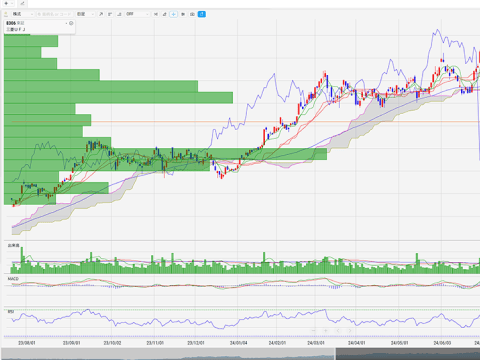Zoom out chart with minus button

pos(313,331)
